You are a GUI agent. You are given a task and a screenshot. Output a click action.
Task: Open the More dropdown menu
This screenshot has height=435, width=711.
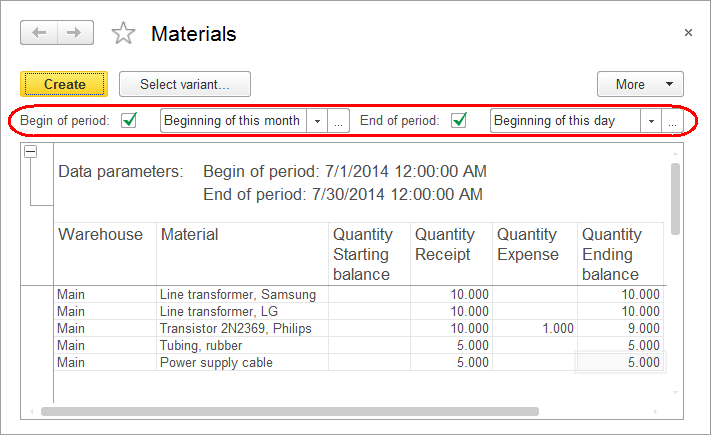tap(640, 84)
